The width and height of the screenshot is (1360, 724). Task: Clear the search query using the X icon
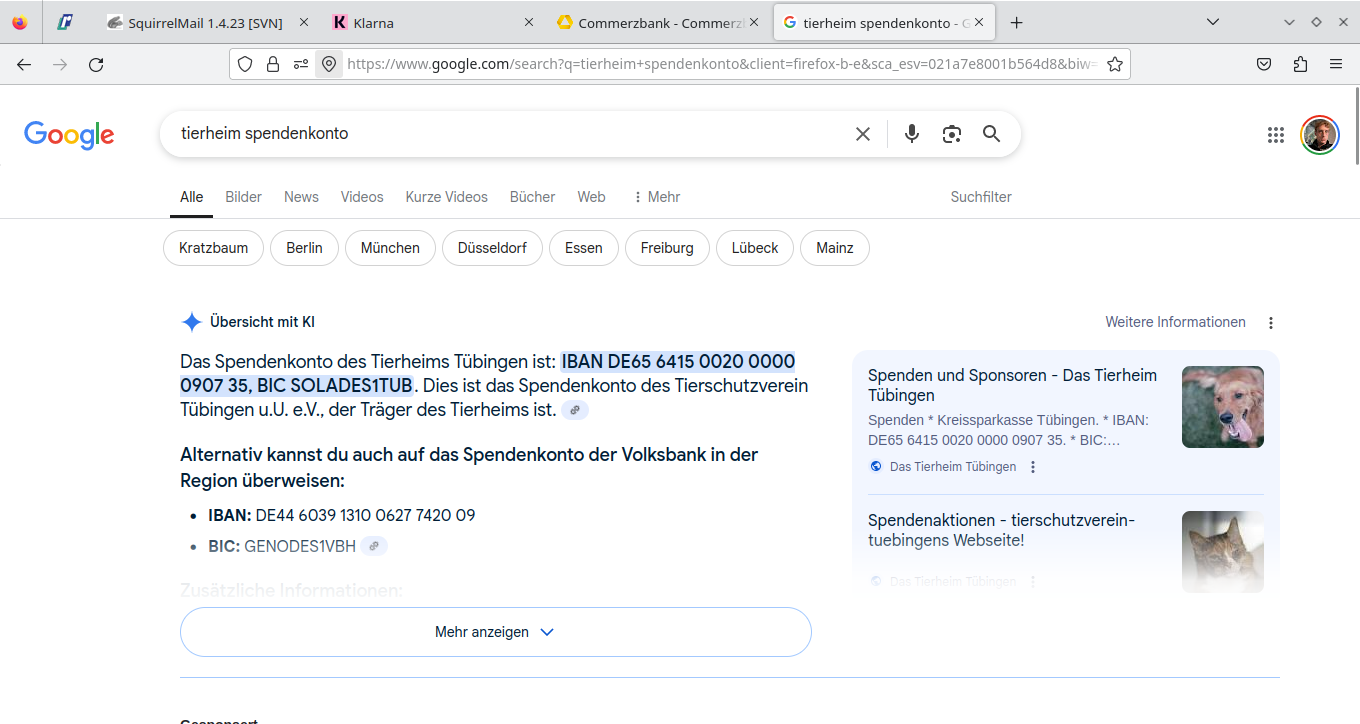[863, 132]
